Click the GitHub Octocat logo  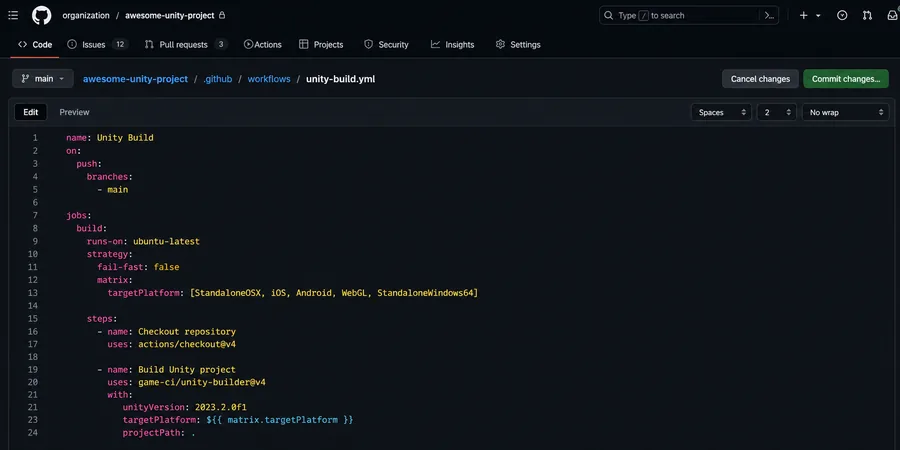click(41, 15)
